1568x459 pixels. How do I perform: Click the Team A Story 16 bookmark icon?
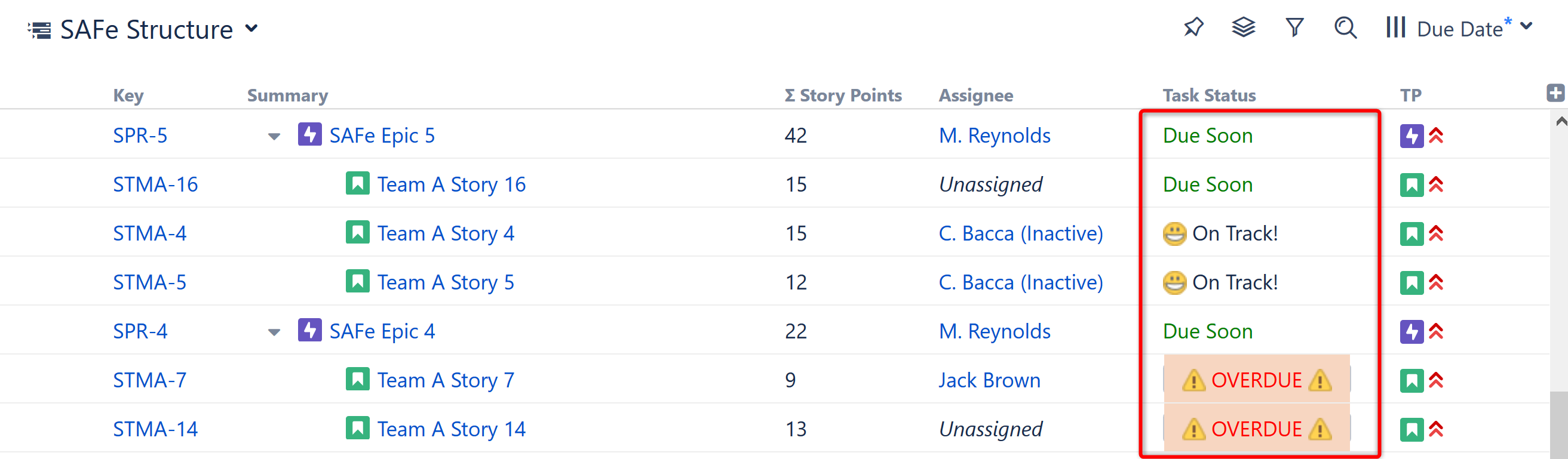click(x=357, y=184)
